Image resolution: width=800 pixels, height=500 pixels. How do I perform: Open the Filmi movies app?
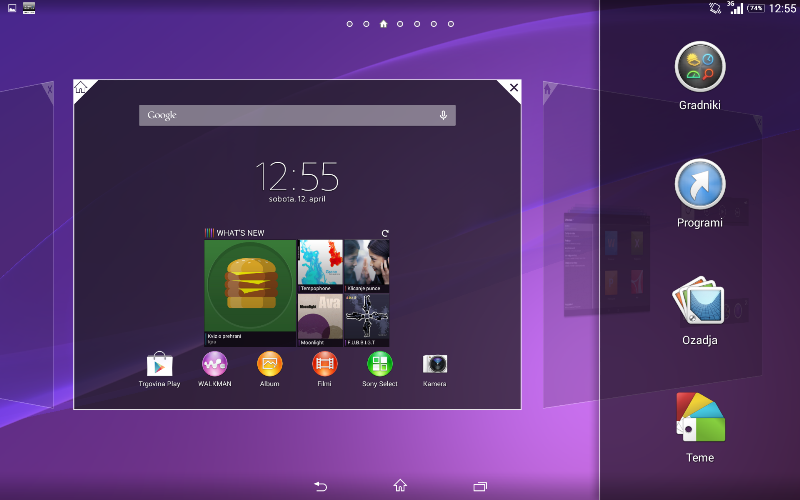(x=324, y=364)
